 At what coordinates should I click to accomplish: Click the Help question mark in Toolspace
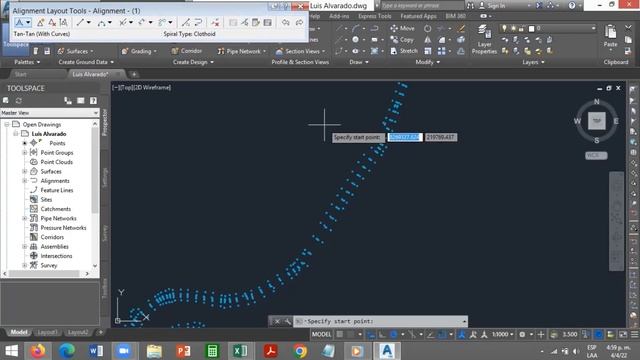[93, 100]
